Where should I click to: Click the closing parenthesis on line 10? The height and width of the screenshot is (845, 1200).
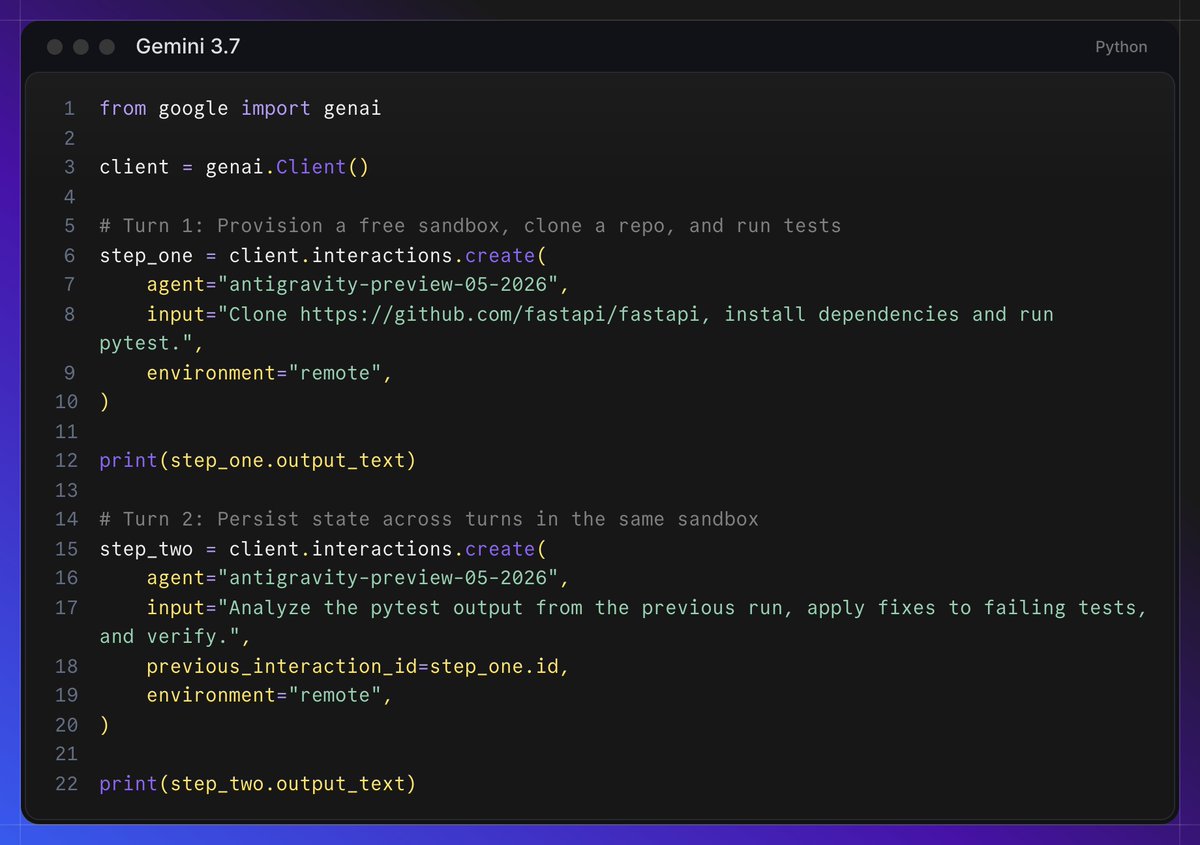click(104, 402)
